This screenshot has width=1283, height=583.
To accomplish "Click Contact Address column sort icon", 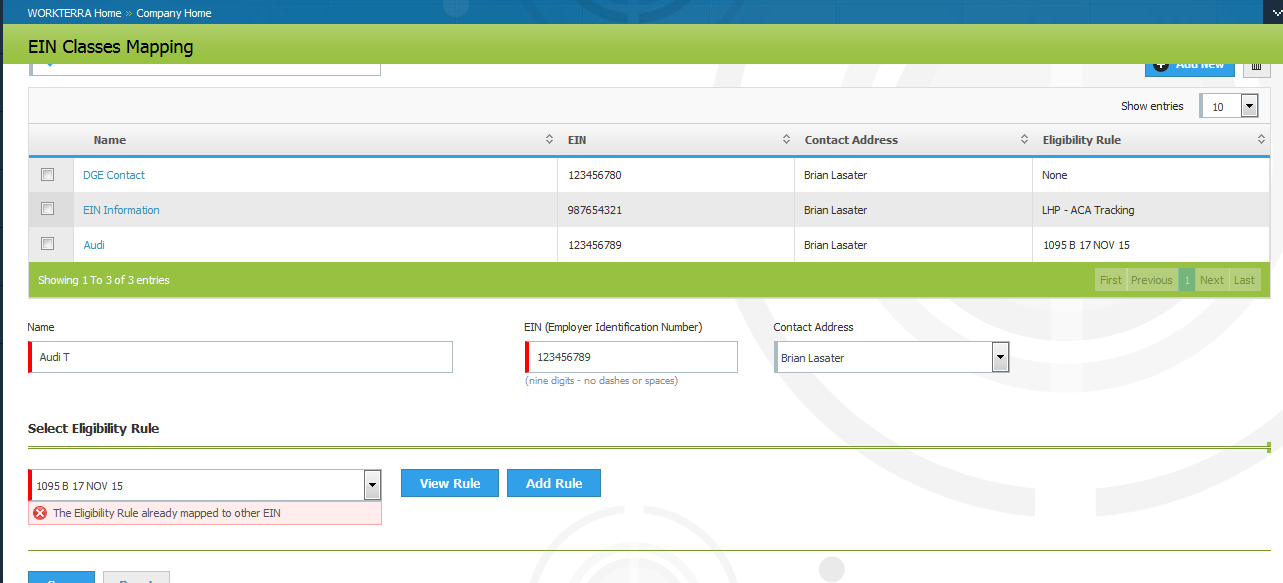I will 1024,140.
